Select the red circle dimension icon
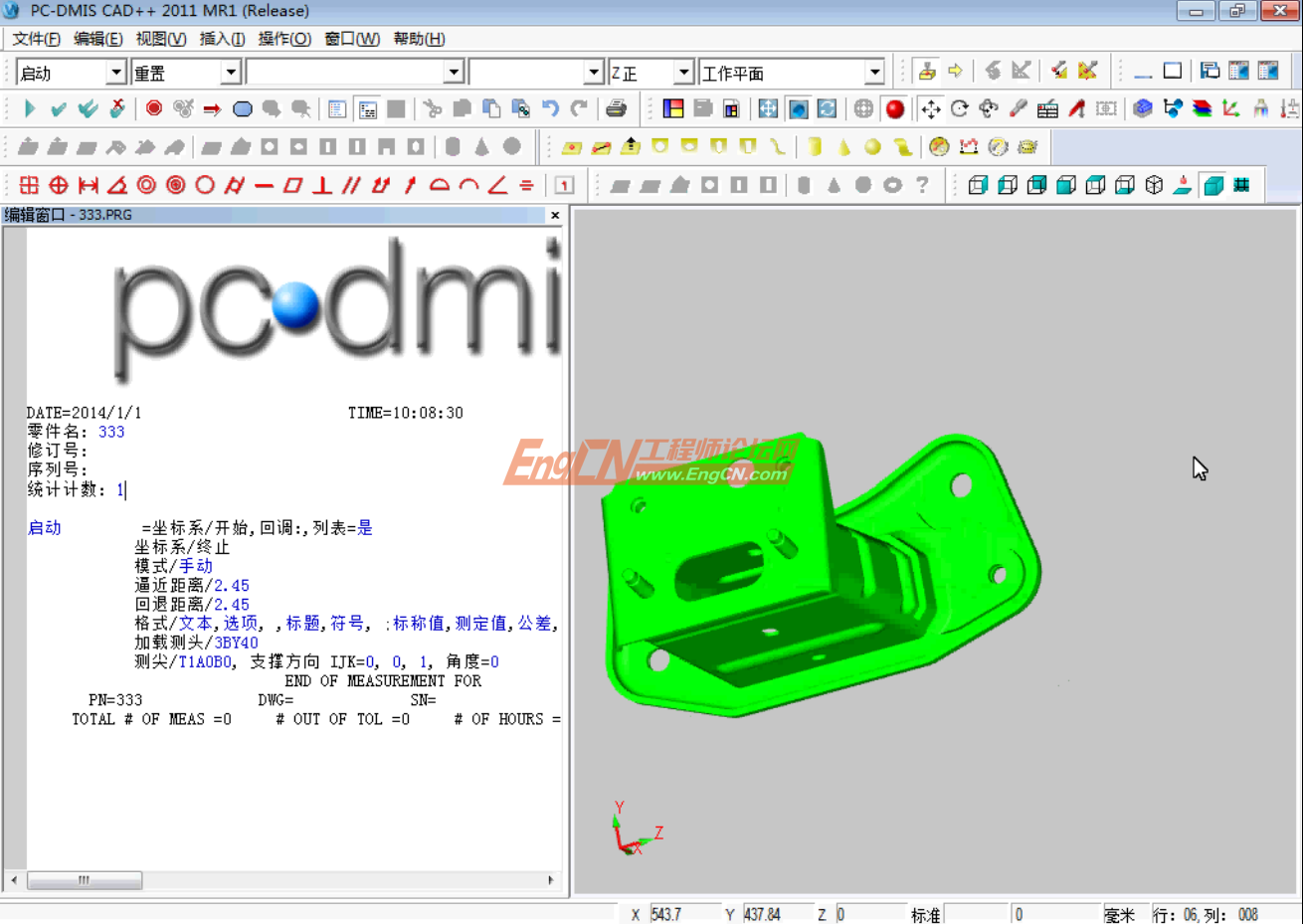The image size is (1303, 924). [205, 185]
